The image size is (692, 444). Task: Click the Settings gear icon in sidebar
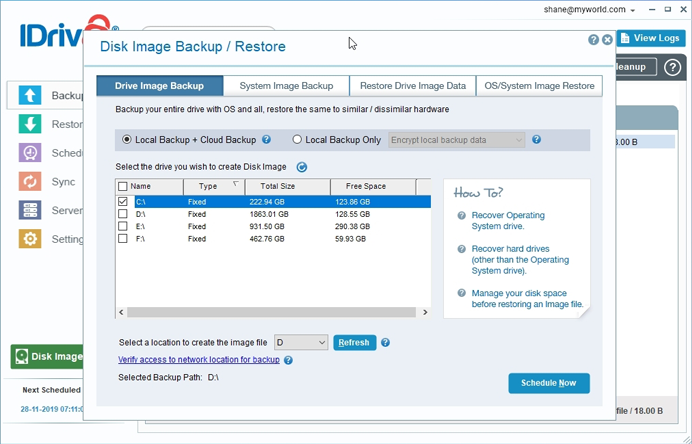(30, 239)
